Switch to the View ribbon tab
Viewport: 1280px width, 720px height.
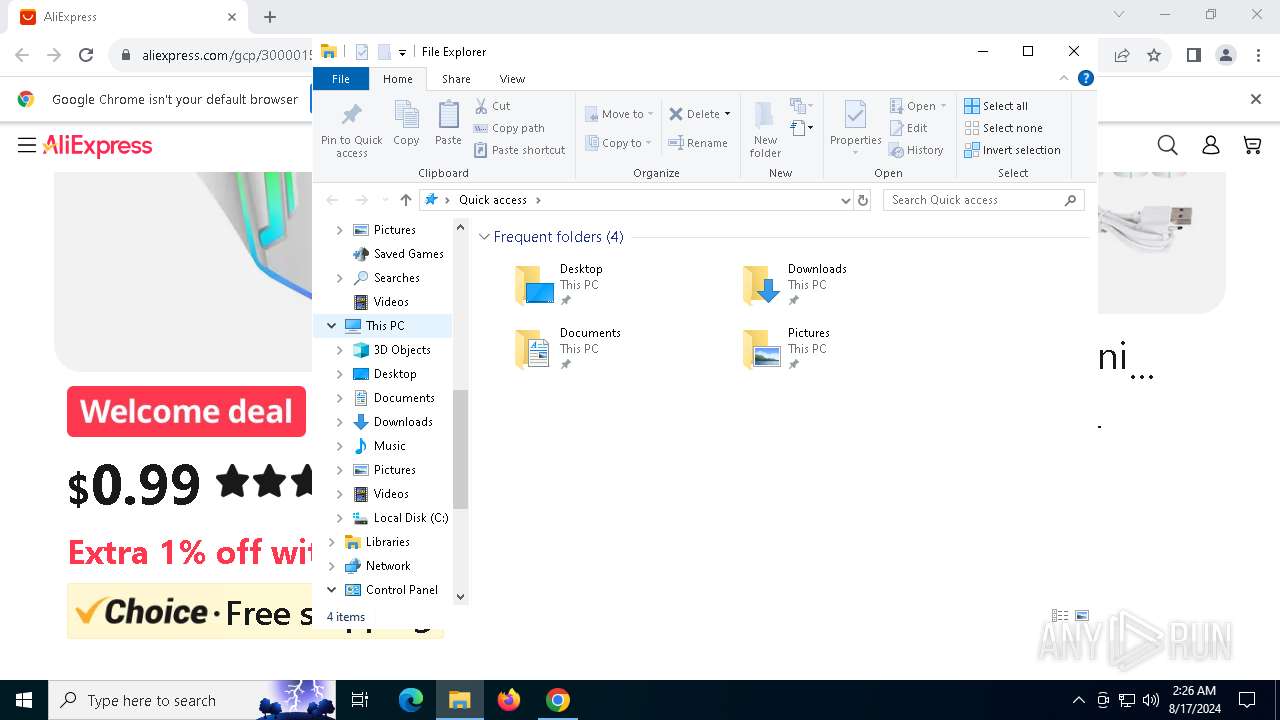512,79
